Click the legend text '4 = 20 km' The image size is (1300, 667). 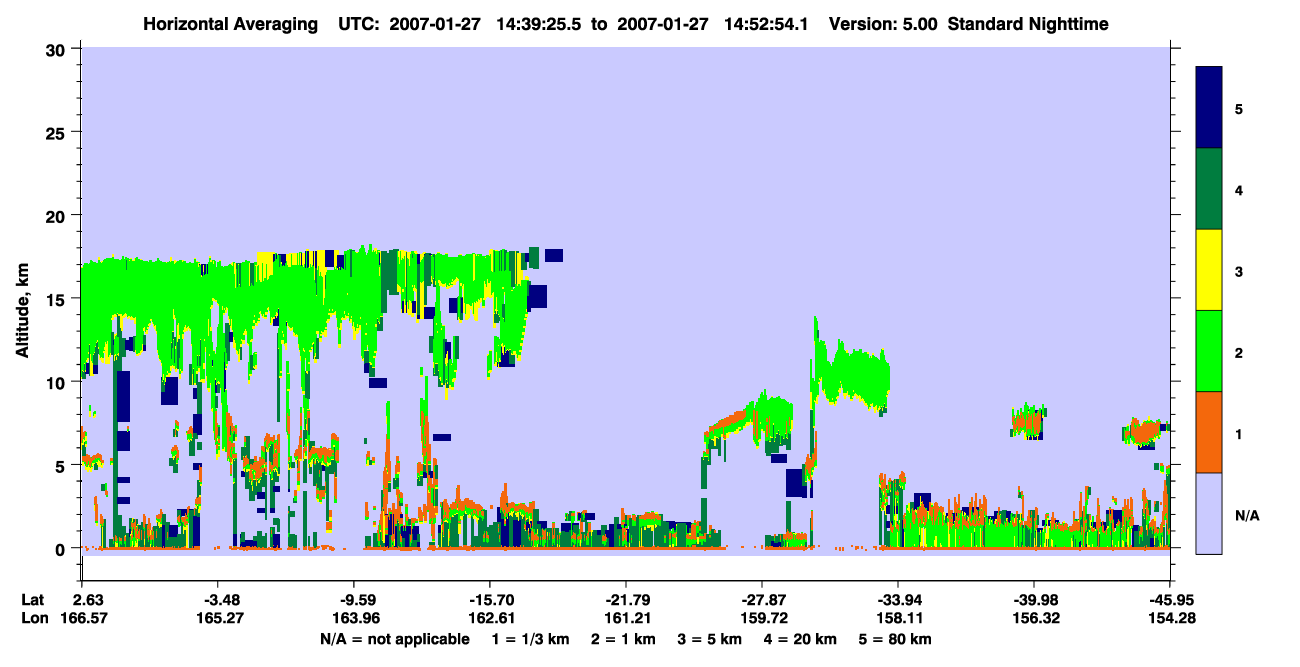tap(803, 638)
